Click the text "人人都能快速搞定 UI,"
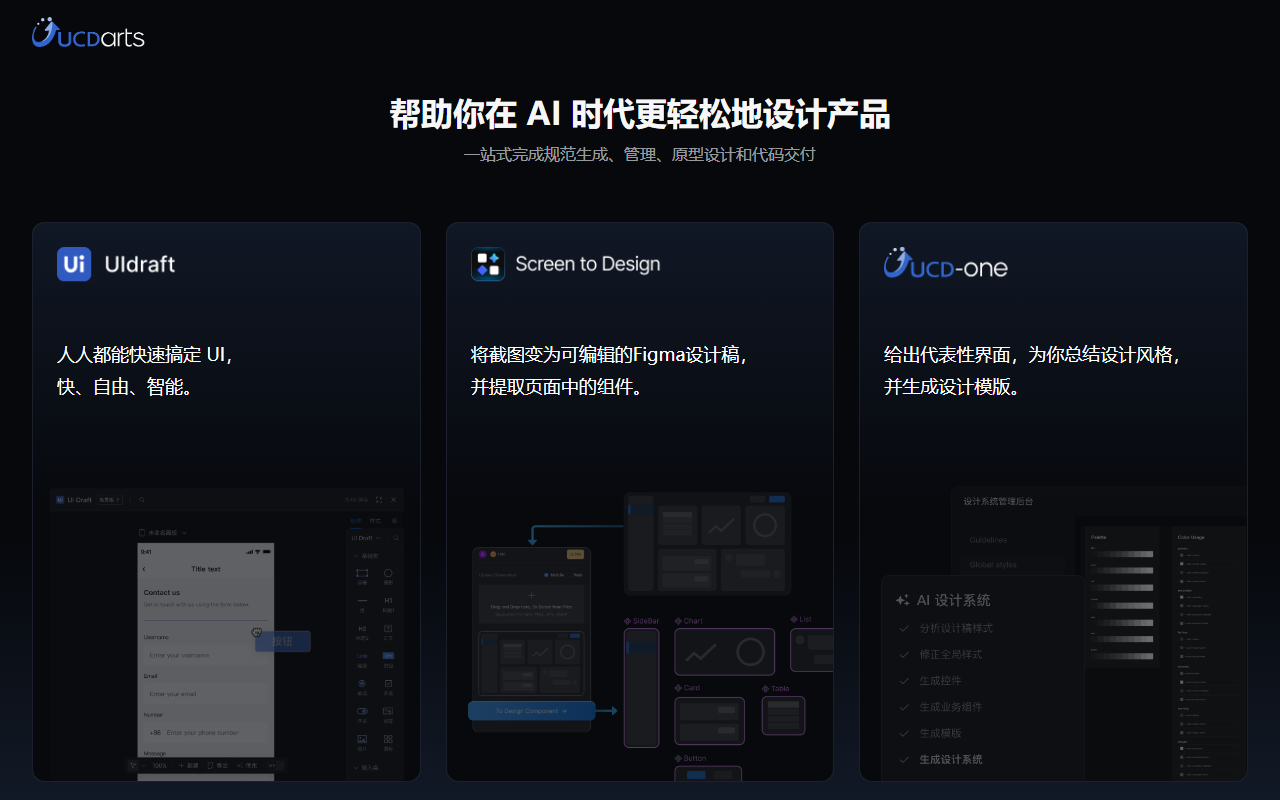The width and height of the screenshot is (1280, 800). (146, 355)
